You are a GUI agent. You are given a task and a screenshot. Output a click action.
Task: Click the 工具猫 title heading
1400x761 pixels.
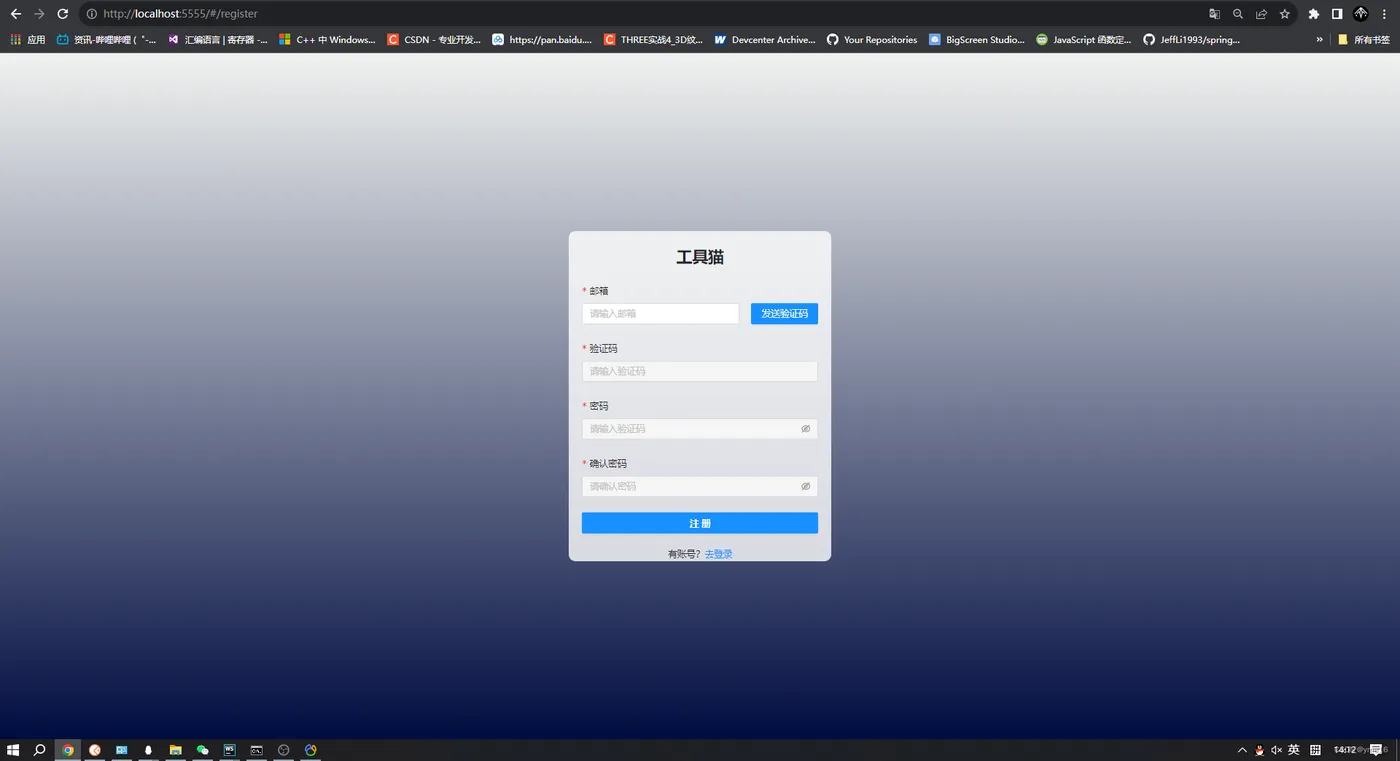(x=700, y=257)
